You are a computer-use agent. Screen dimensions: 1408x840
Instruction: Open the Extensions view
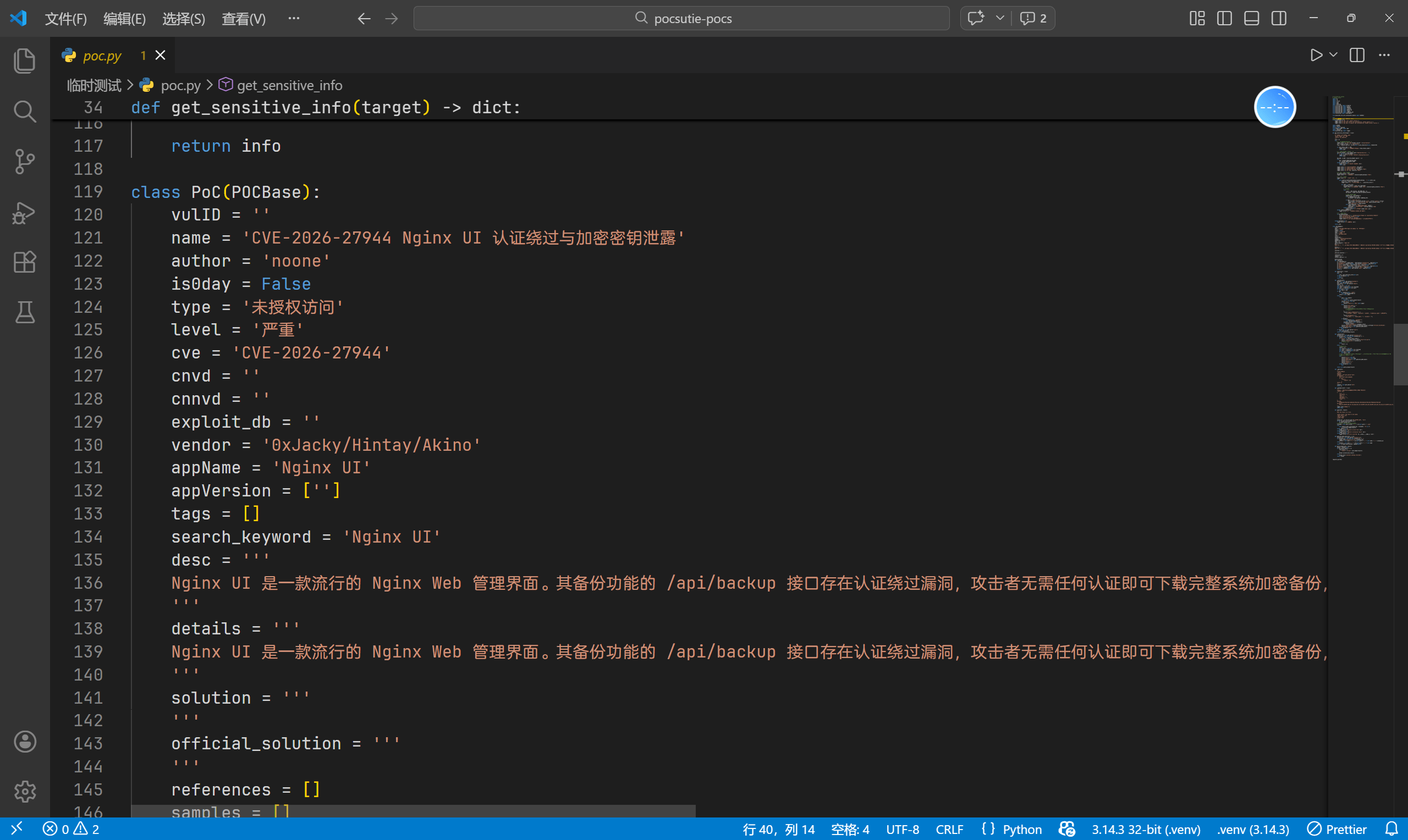click(x=24, y=262)
